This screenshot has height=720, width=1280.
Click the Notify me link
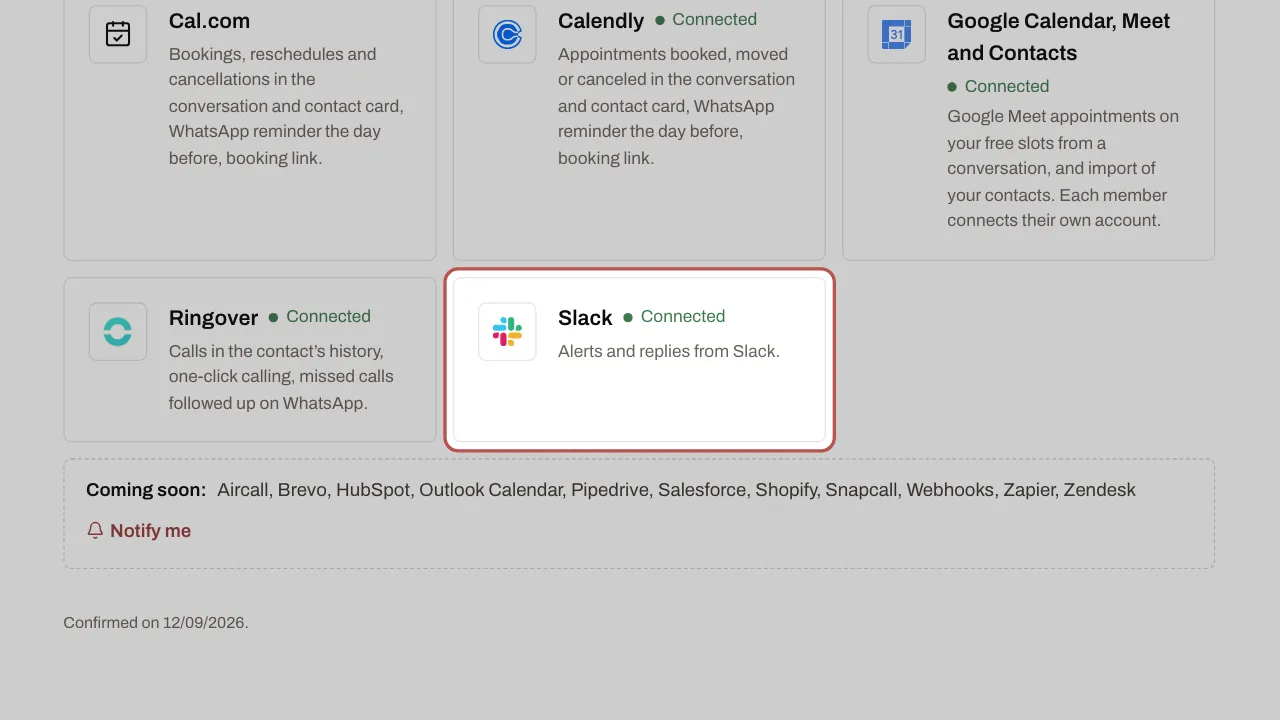pyautogui.click(x=150, y=531)
